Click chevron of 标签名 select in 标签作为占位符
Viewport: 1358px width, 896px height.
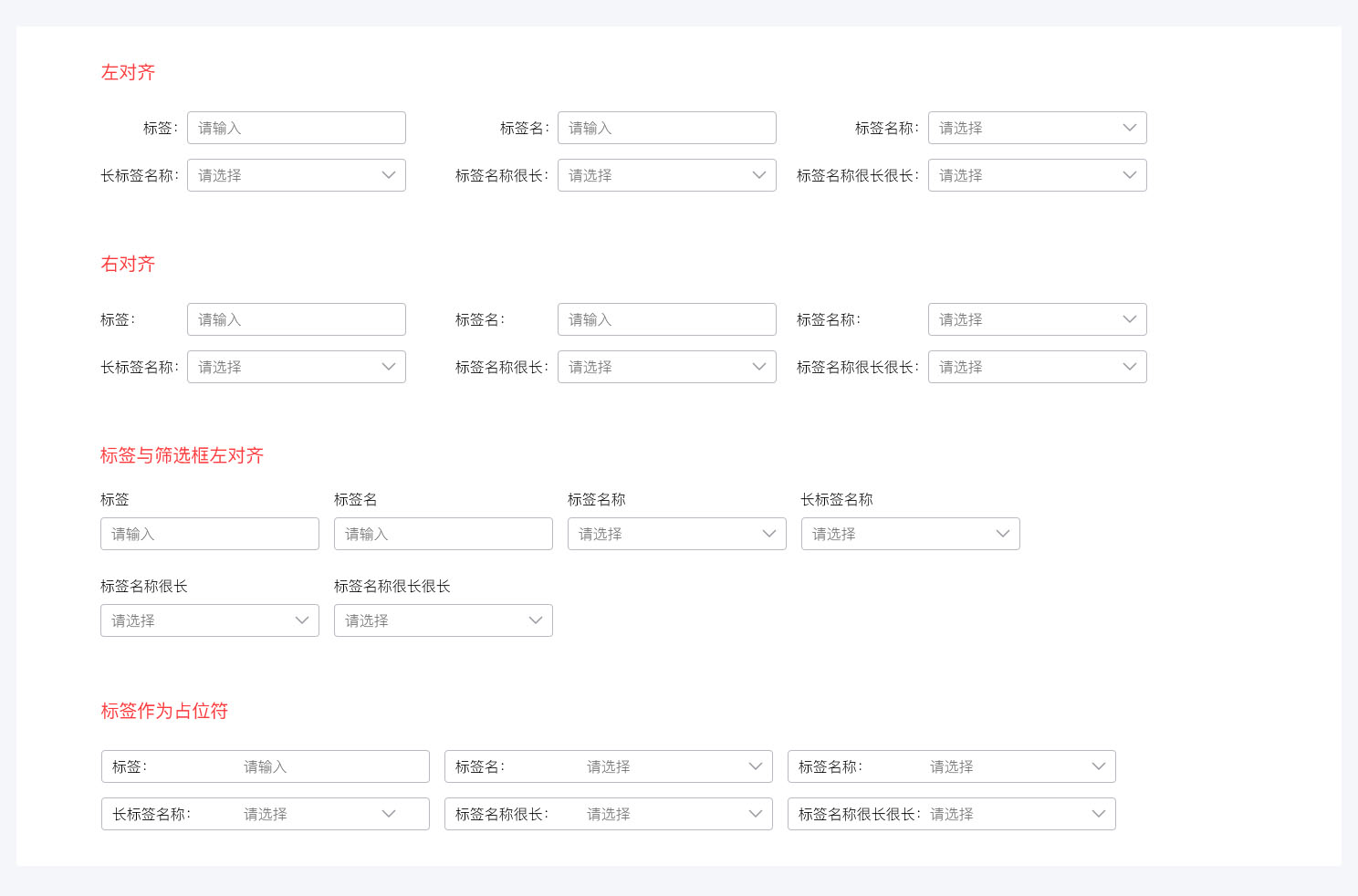click(x=756, y=766)
